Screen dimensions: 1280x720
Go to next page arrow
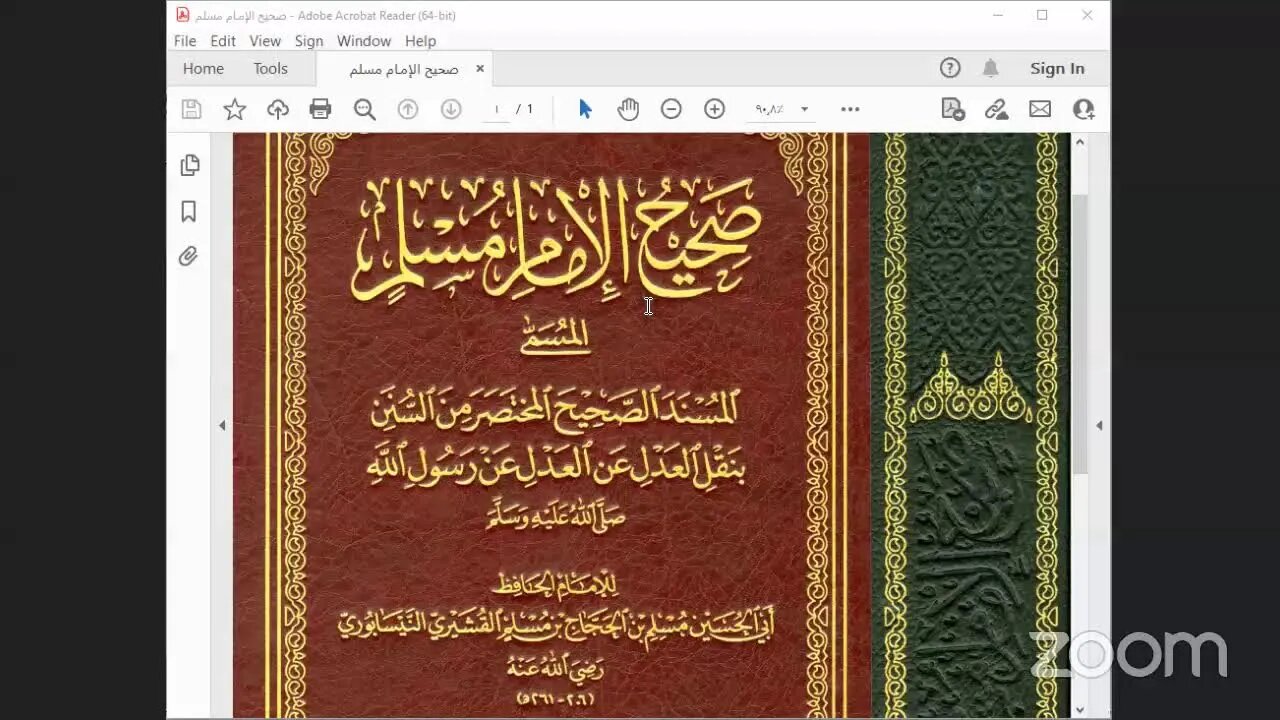tap(451, 109)
